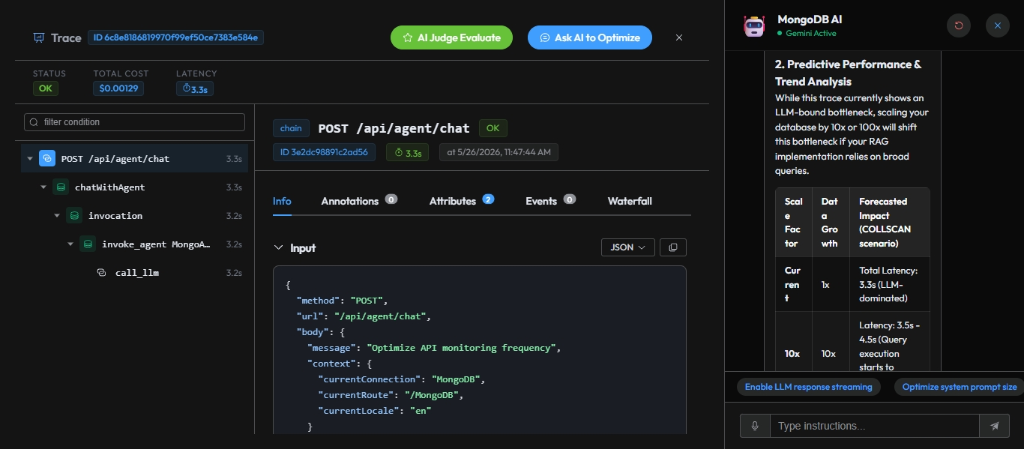Send the message with paper plane icon
The height and width of the screenshot is (449, 1024).
(995, 426)
